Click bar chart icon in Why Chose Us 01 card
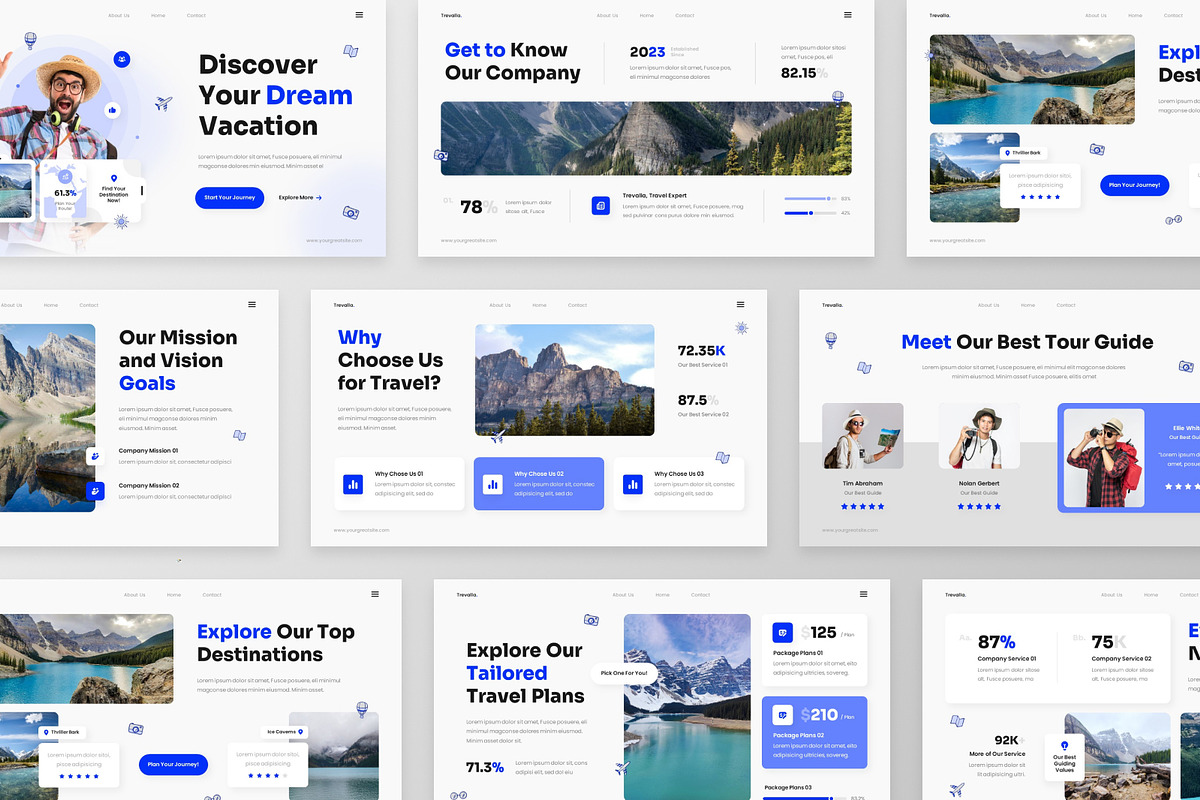 click(352, 484)
